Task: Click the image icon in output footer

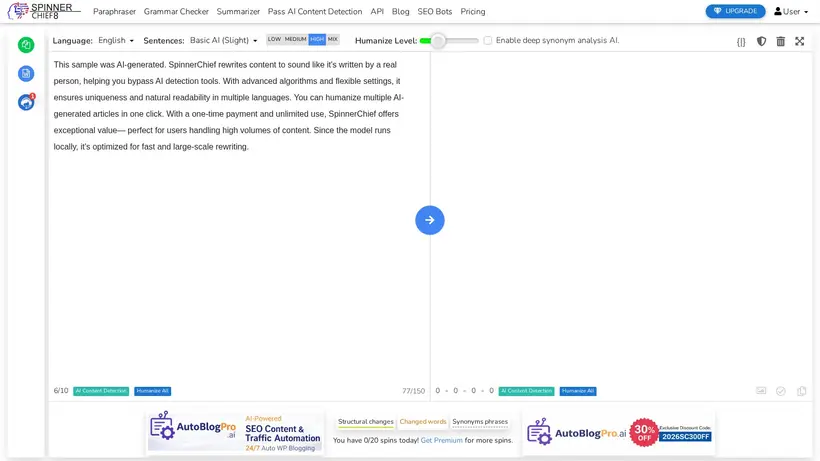Action: pyautogui.click(x=761, y=391)
